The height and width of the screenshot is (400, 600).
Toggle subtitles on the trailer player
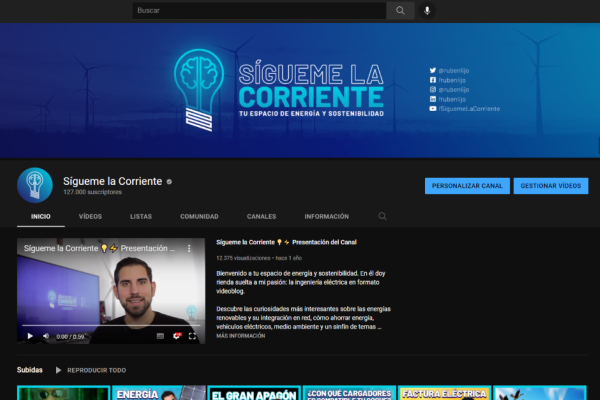[160, 336]
